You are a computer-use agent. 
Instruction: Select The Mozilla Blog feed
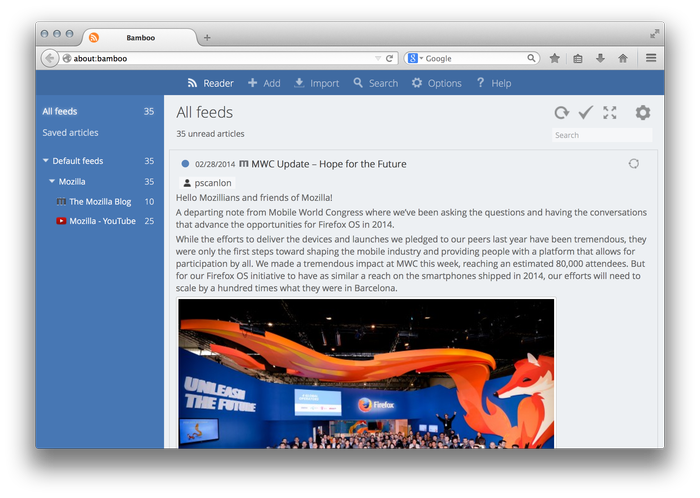(100, 201)
